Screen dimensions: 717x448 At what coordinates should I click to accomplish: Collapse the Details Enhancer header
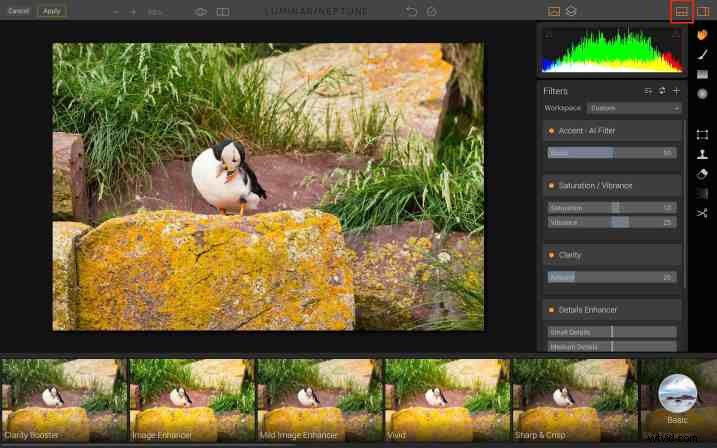click(612, 310)
